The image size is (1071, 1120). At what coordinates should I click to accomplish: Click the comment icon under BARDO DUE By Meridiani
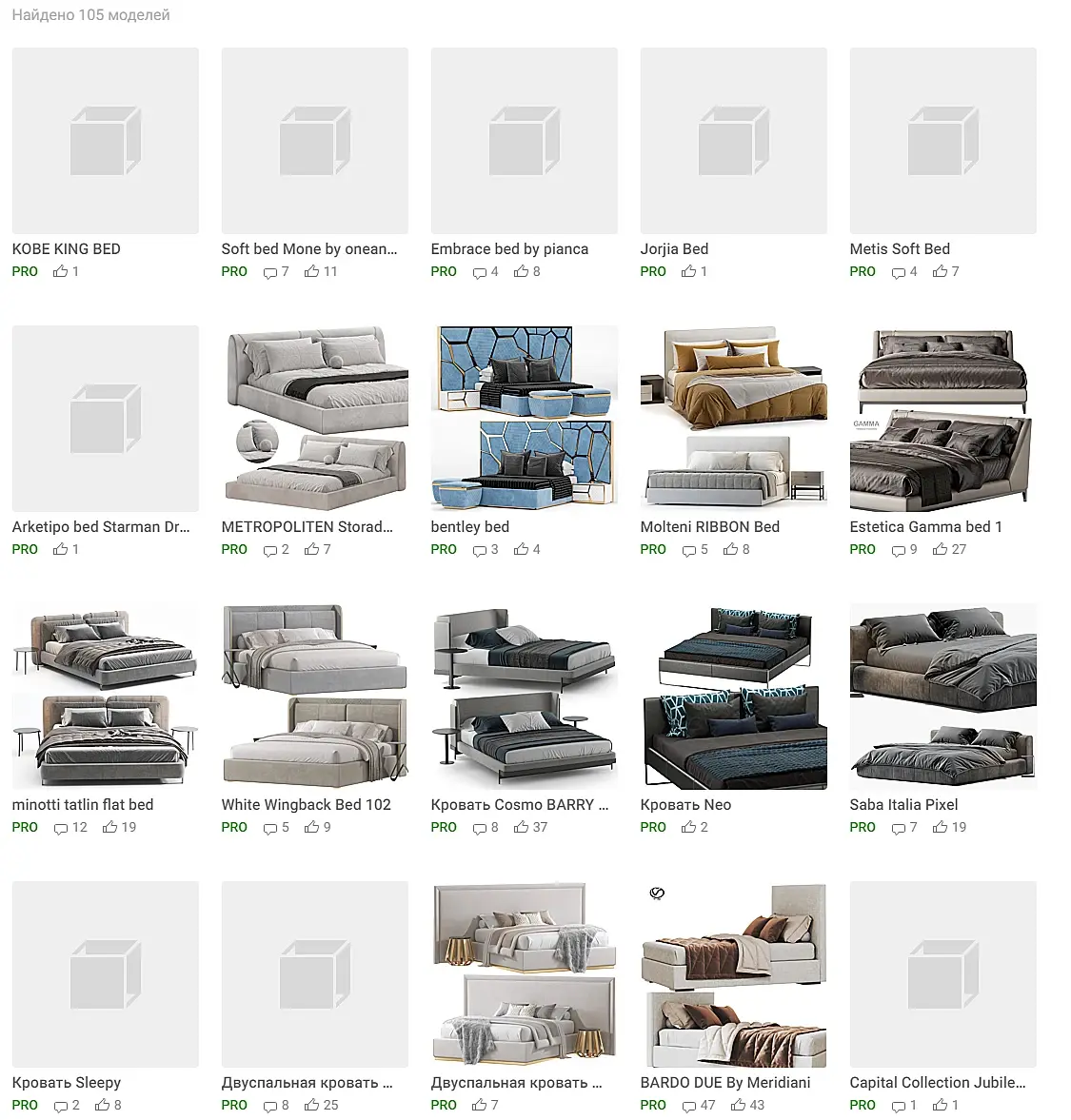688,1106
